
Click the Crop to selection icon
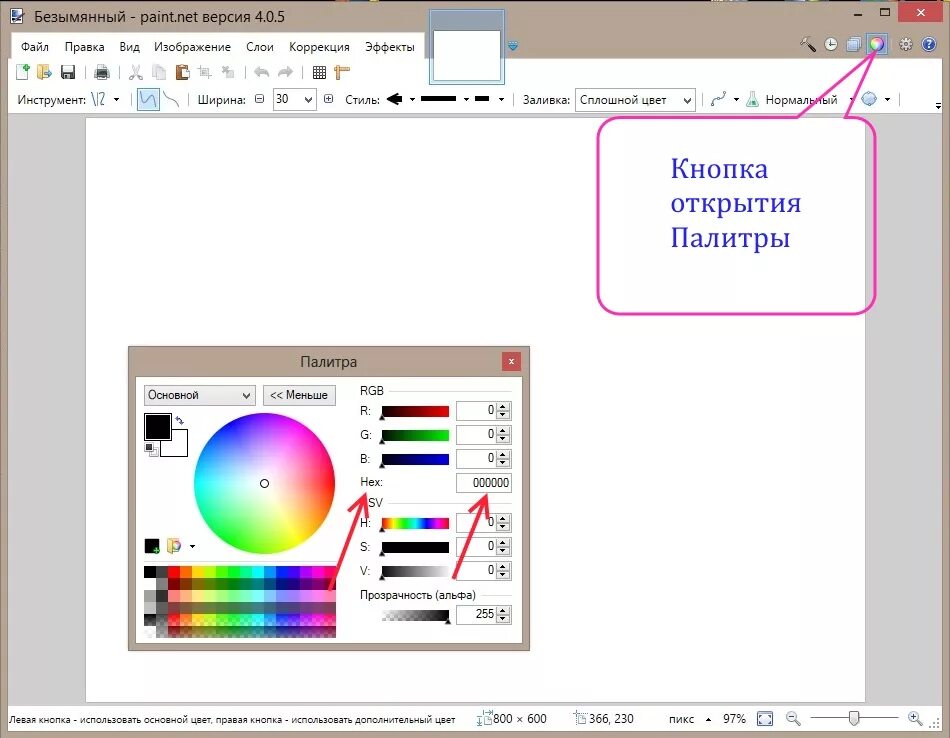205,72
